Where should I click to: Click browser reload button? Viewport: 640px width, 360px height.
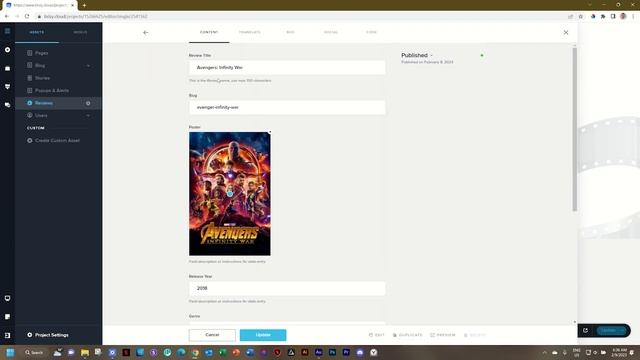(x=27, y=16)
